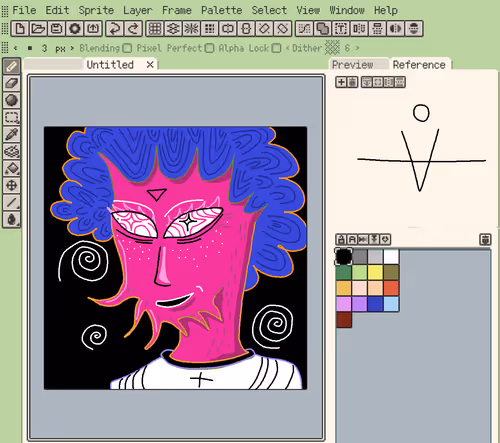Viewport: 500px width, 443px height.
Task: Close the Untitled document tab
Action: [150, 64]
